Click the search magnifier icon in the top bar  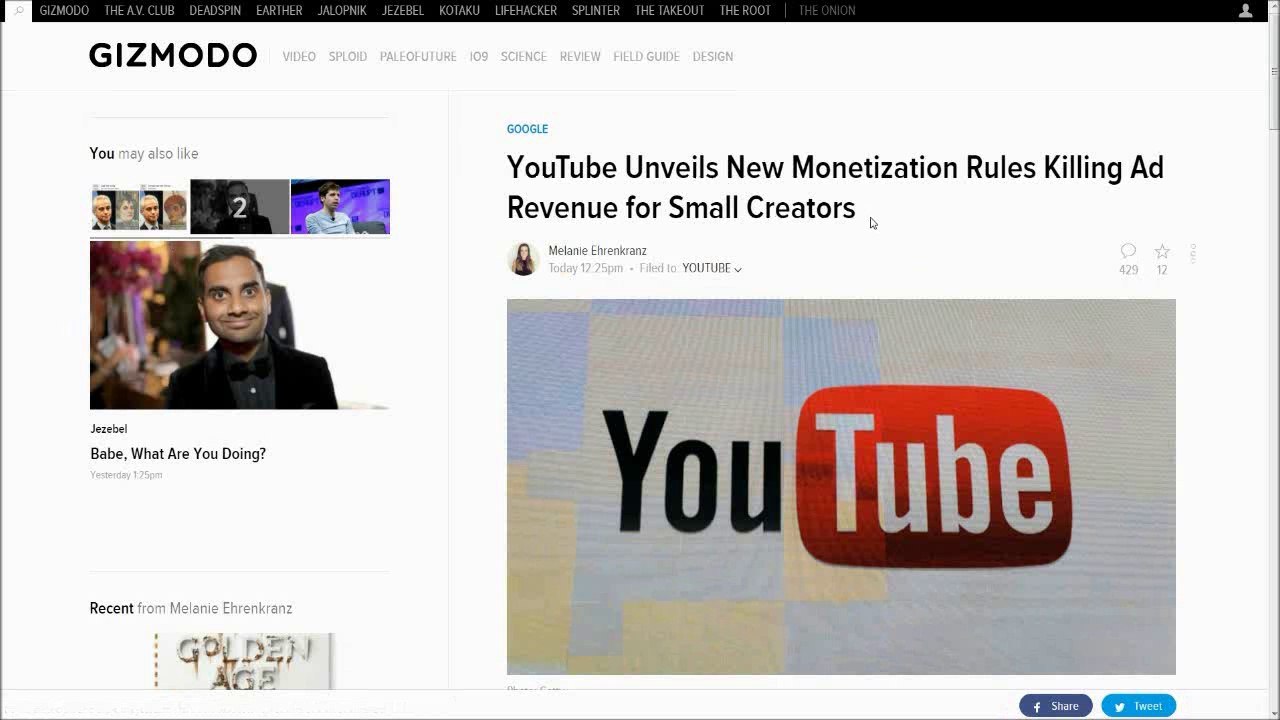point(17,10)
